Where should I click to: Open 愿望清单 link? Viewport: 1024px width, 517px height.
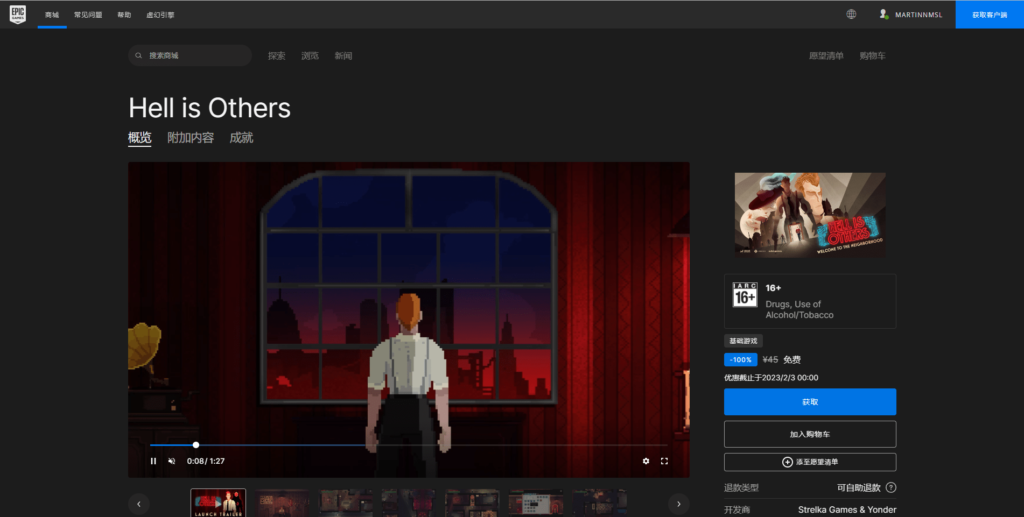pyautogui.click(x=826, y=56)
